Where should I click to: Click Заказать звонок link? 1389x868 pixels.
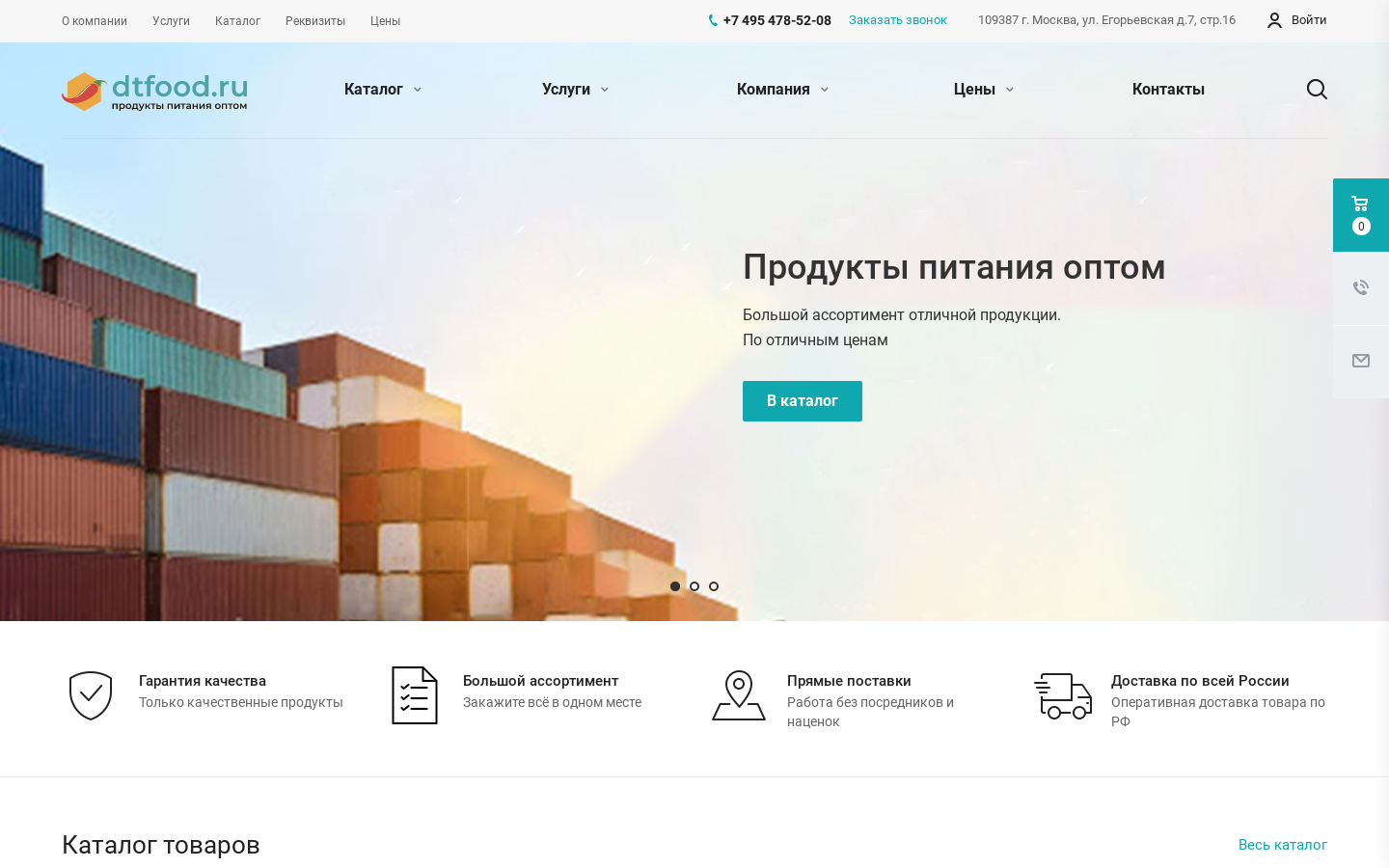[x=898, y=20]
